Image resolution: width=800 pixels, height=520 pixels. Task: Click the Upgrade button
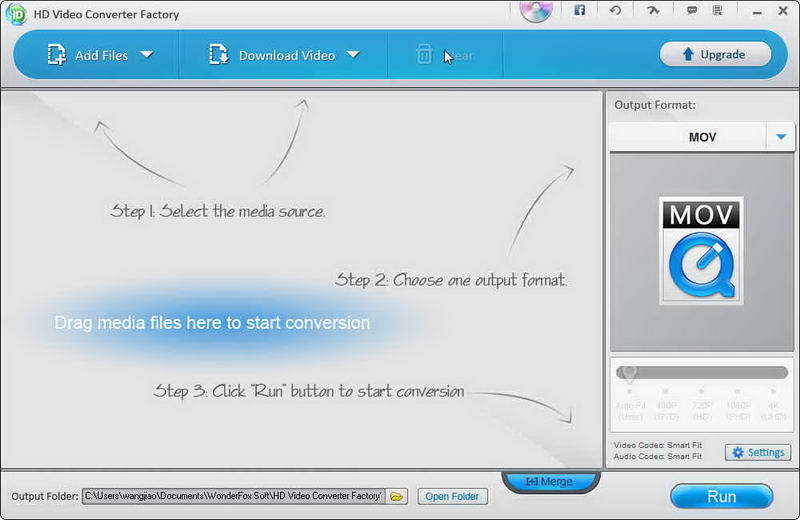pos(715,54)
